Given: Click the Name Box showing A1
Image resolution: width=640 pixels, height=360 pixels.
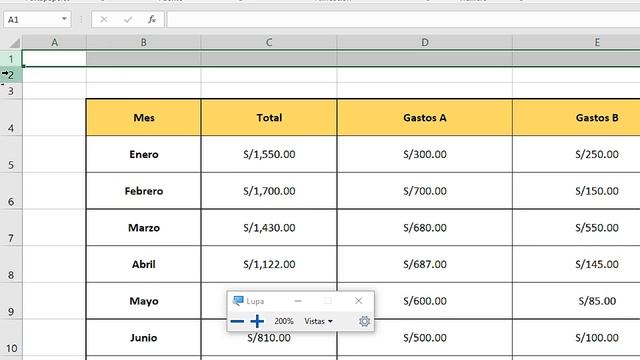Looking at the screenshot, I should tap(37, 19).
